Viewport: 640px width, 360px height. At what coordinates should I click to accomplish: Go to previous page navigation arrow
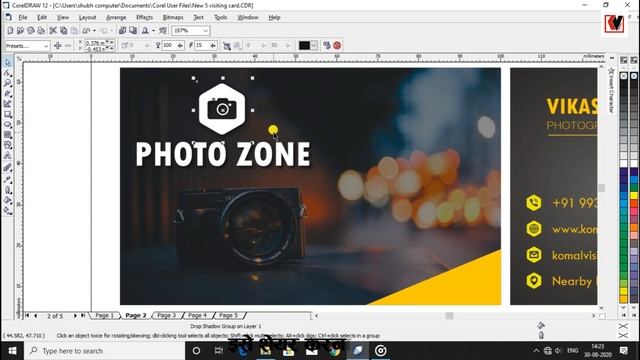pos(36,316)
